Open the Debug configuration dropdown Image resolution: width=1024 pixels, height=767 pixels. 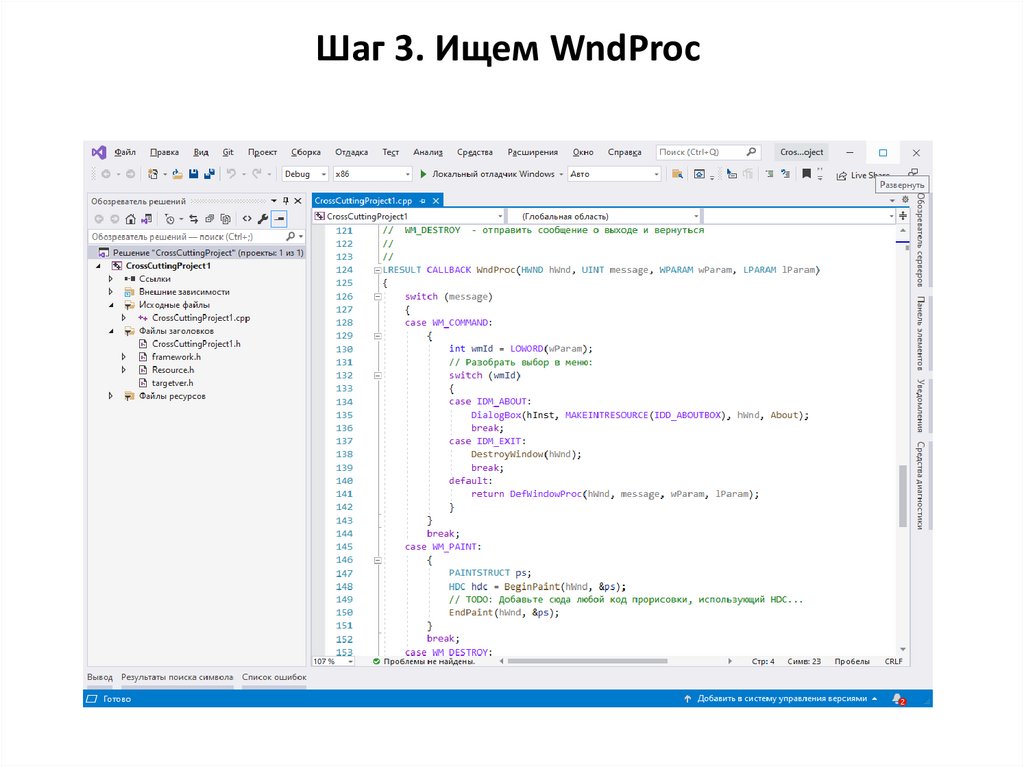(x=305, y=174)
